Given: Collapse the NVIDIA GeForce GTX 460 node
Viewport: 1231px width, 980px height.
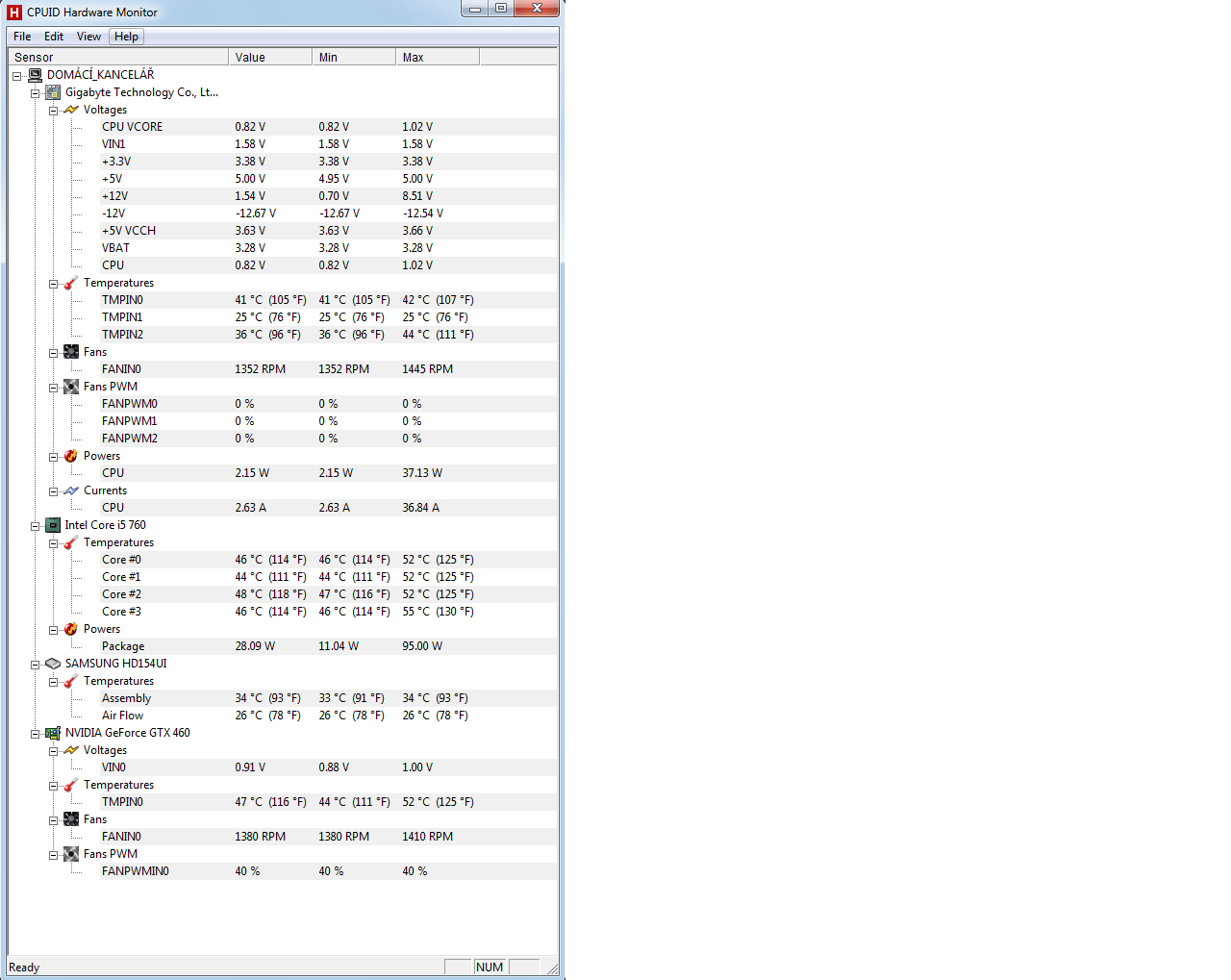Looking at the screenshot, I should click(35, 734).
